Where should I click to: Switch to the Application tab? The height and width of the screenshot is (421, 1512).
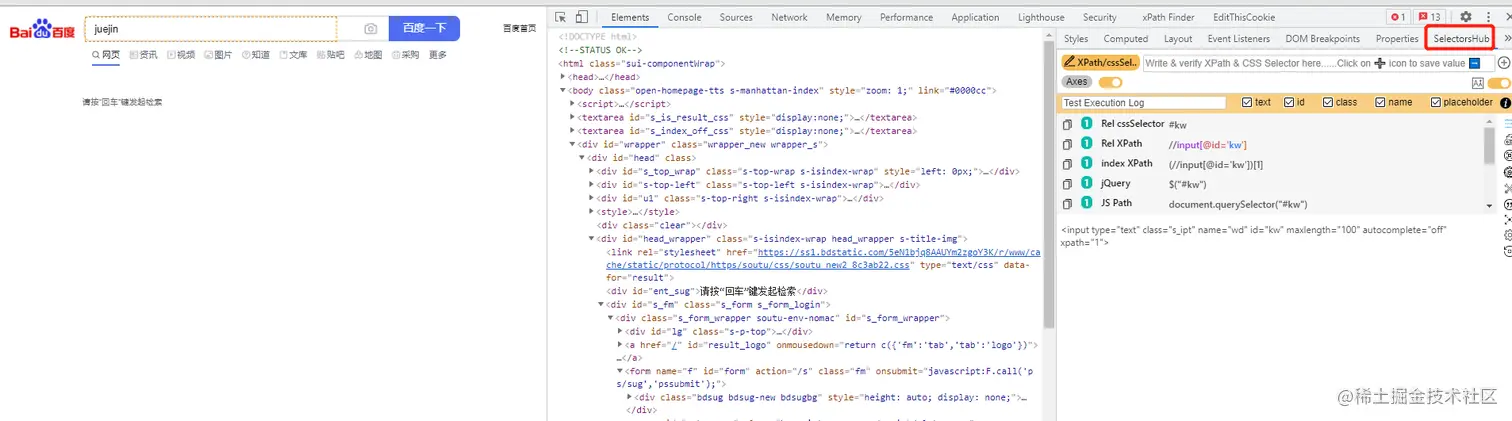975,17
